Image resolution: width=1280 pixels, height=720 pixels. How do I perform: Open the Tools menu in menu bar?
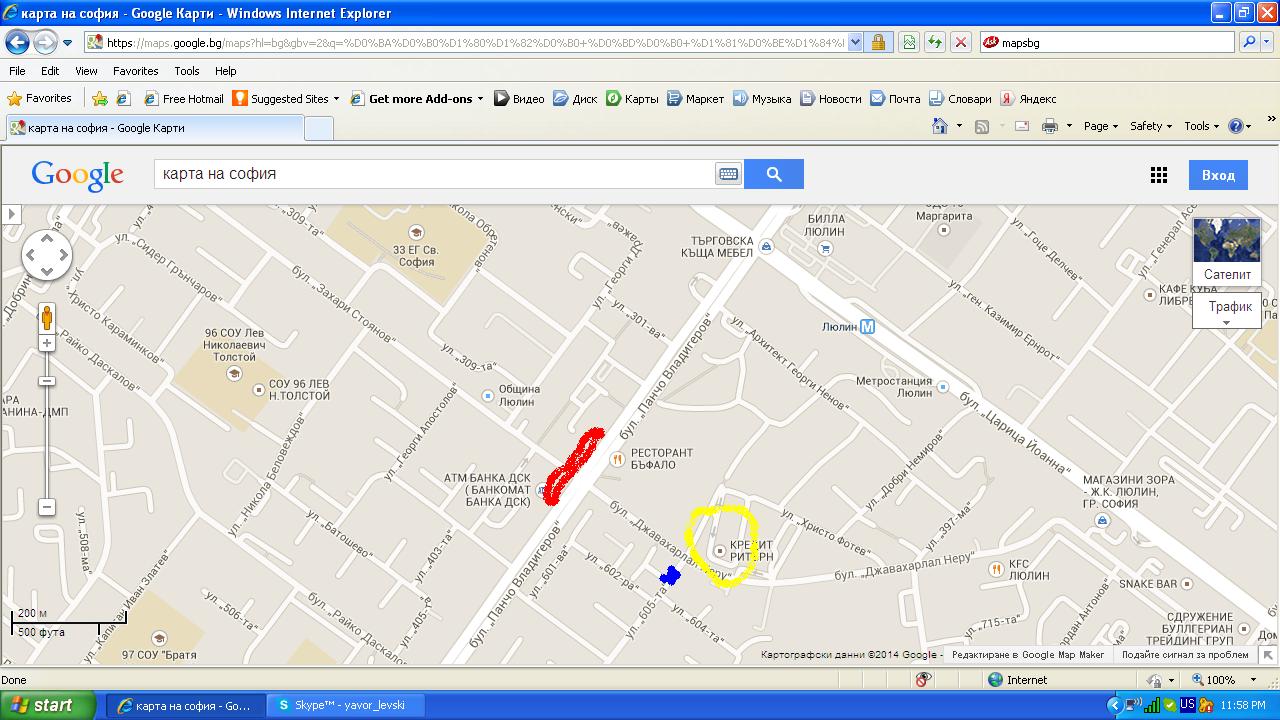(x=187, y=71)
